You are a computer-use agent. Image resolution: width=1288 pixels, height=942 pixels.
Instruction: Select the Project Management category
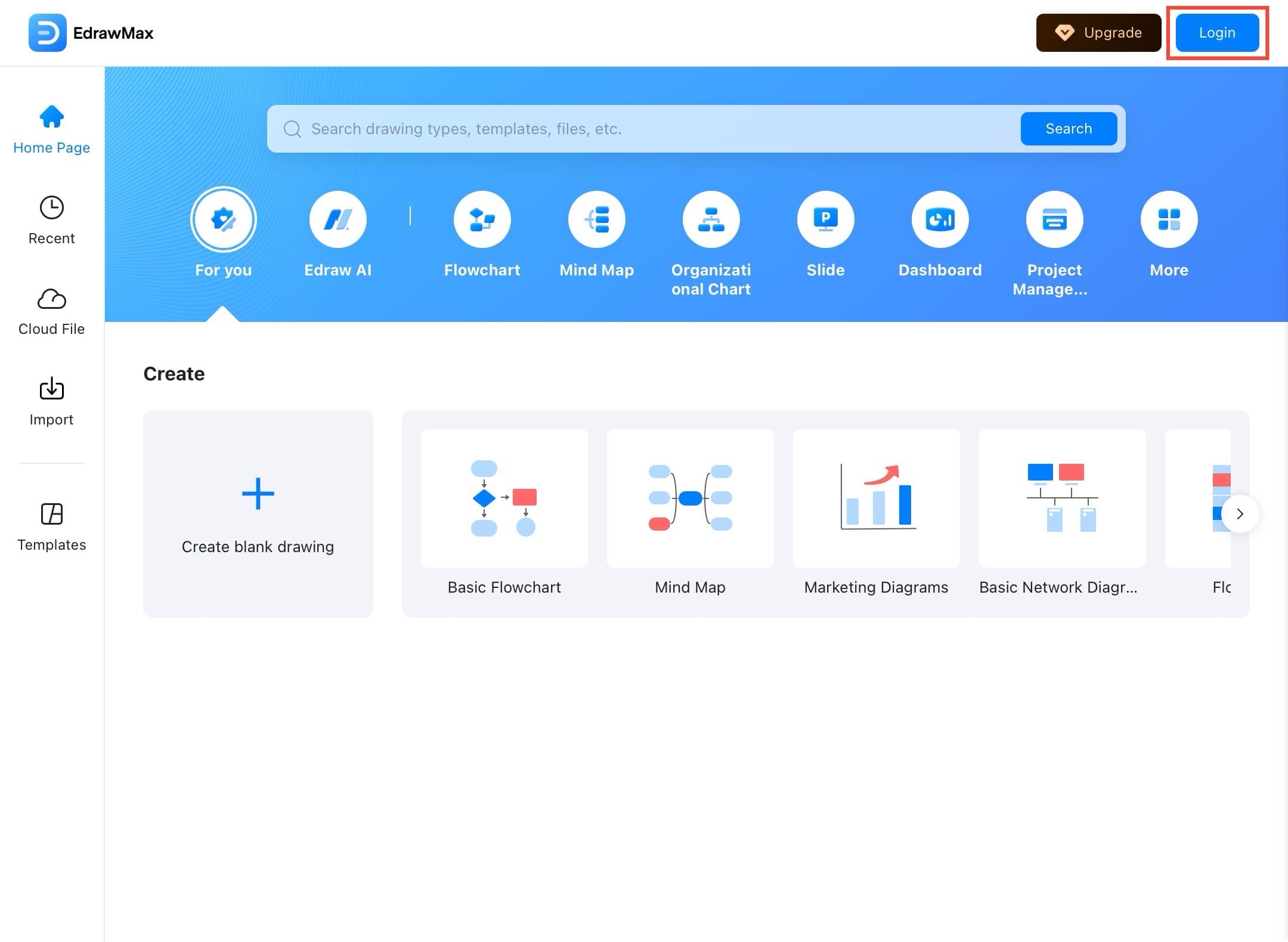[x=1054, y=219]
